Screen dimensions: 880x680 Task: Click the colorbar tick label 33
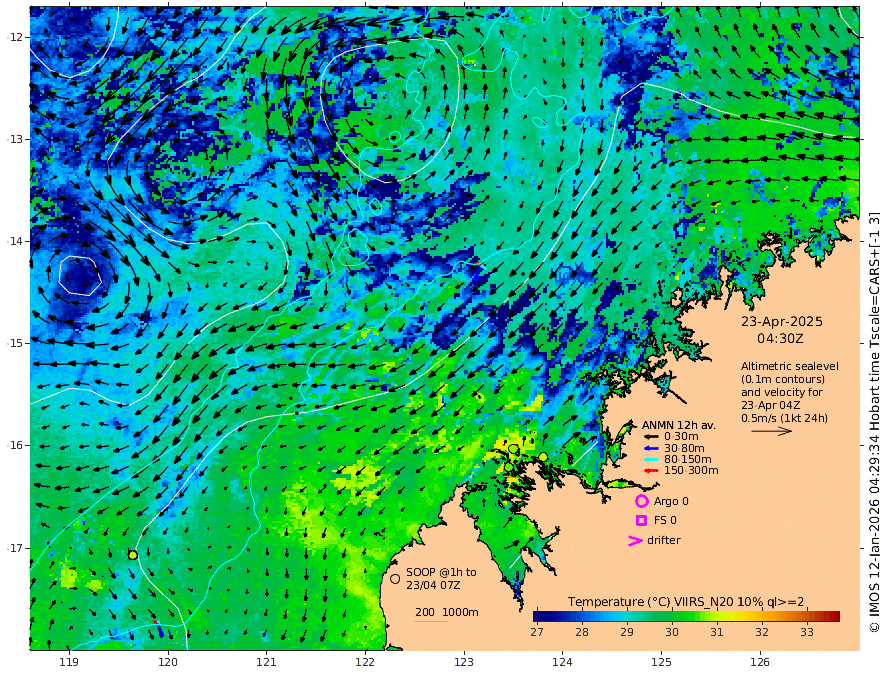pos(806,632)
